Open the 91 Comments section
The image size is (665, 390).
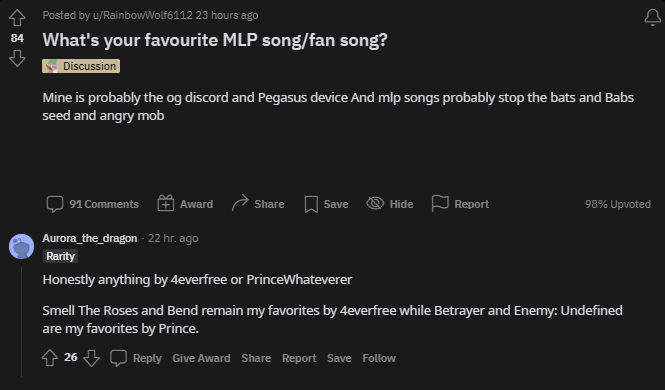tap(92, 204)
